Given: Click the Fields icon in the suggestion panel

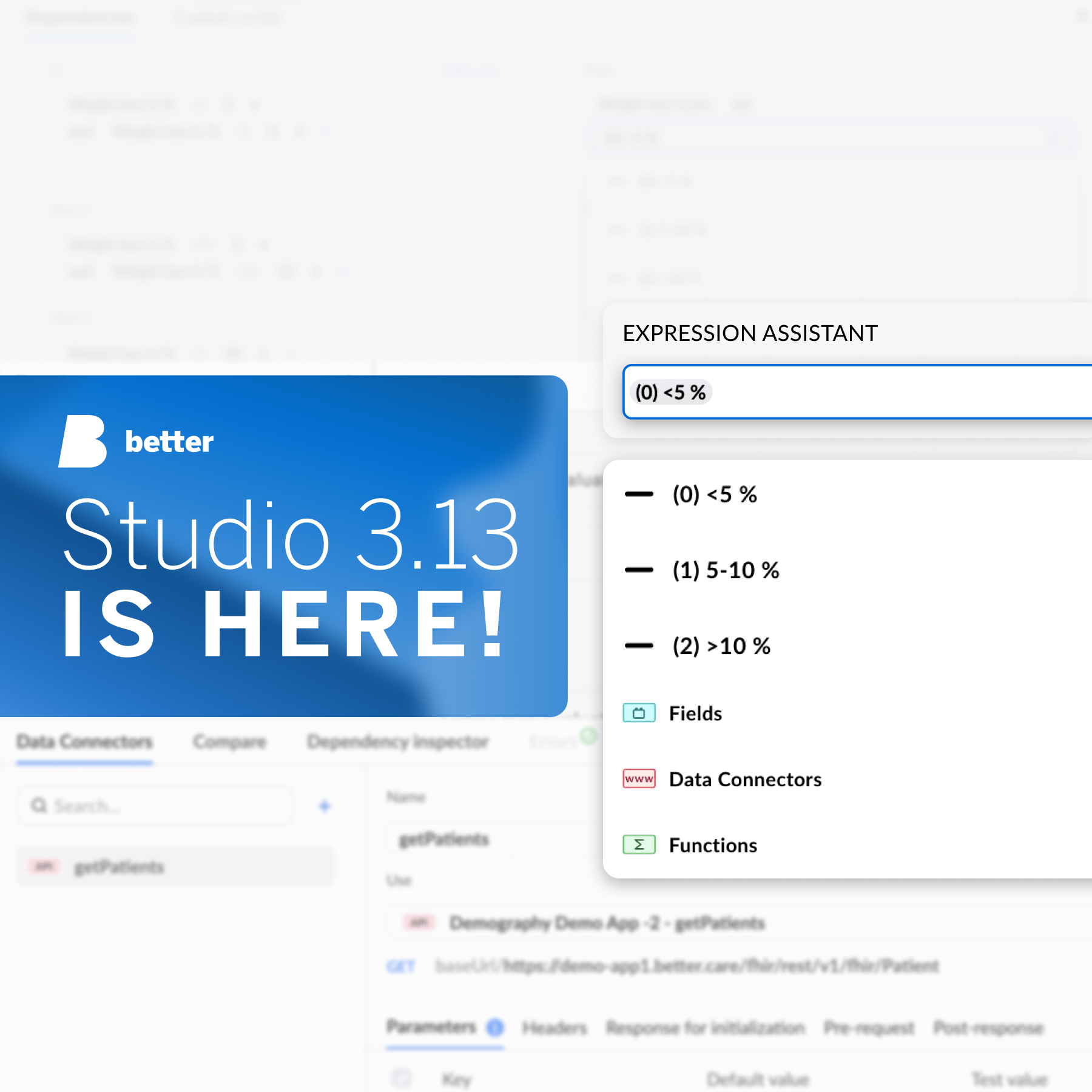Looking at the screenshot, I should click(x=639, y=713).
